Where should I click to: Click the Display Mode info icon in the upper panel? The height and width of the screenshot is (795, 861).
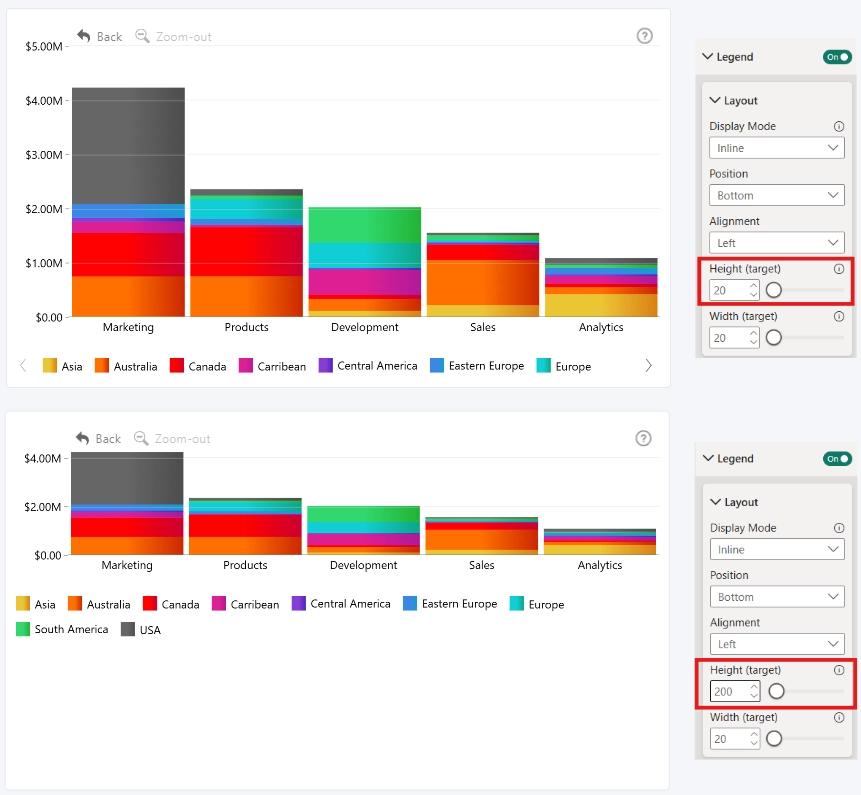839,126
